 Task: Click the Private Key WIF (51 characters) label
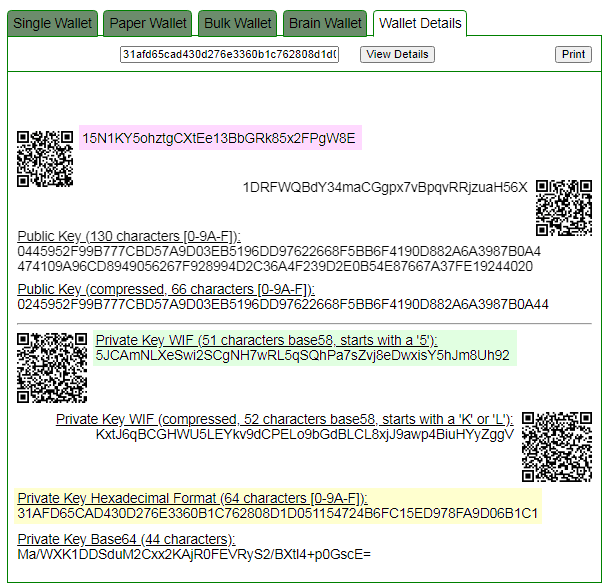coord(267,340)
